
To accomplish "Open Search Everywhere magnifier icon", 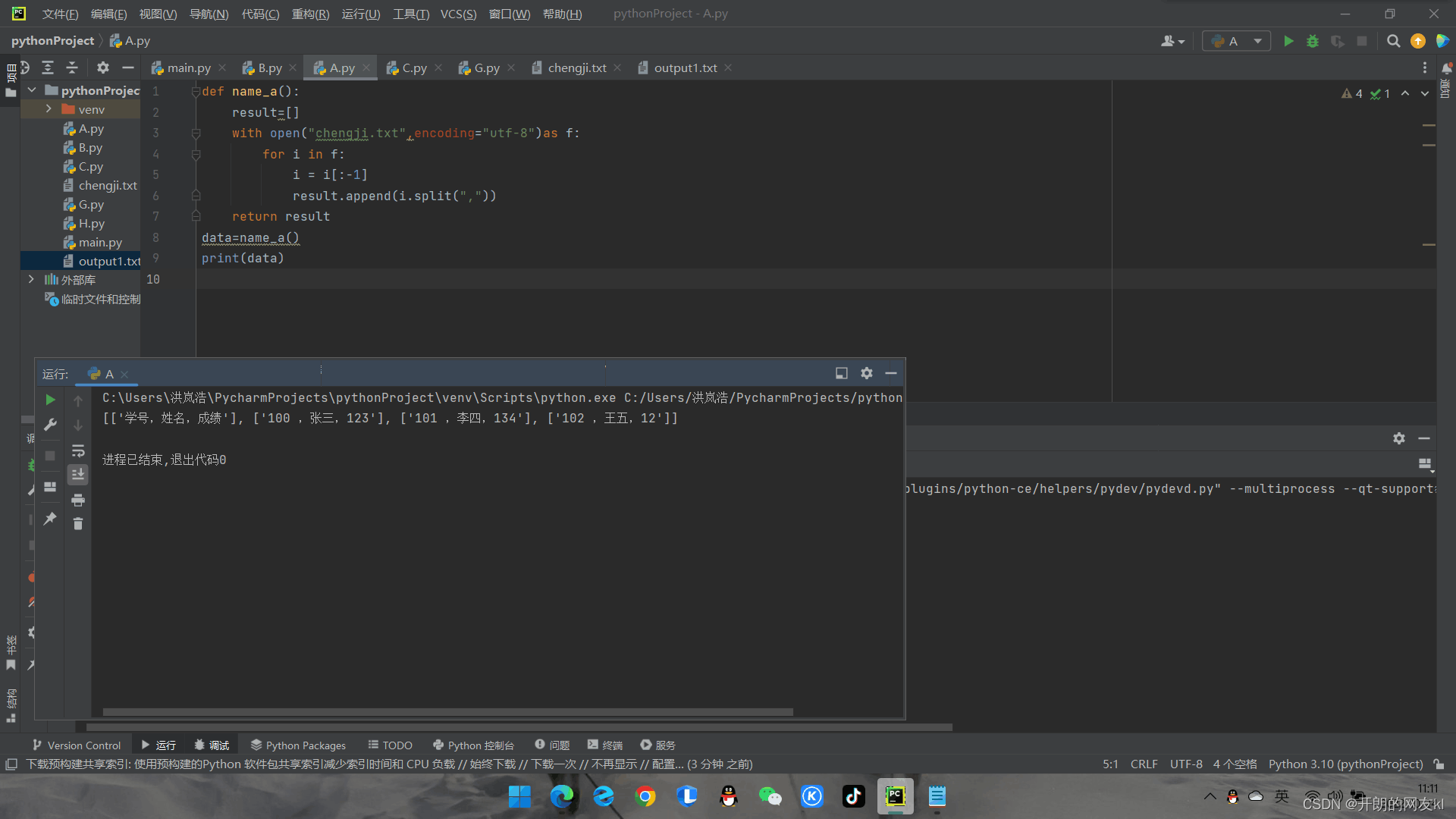I will pyautogui.click(x=1393, y=41).
